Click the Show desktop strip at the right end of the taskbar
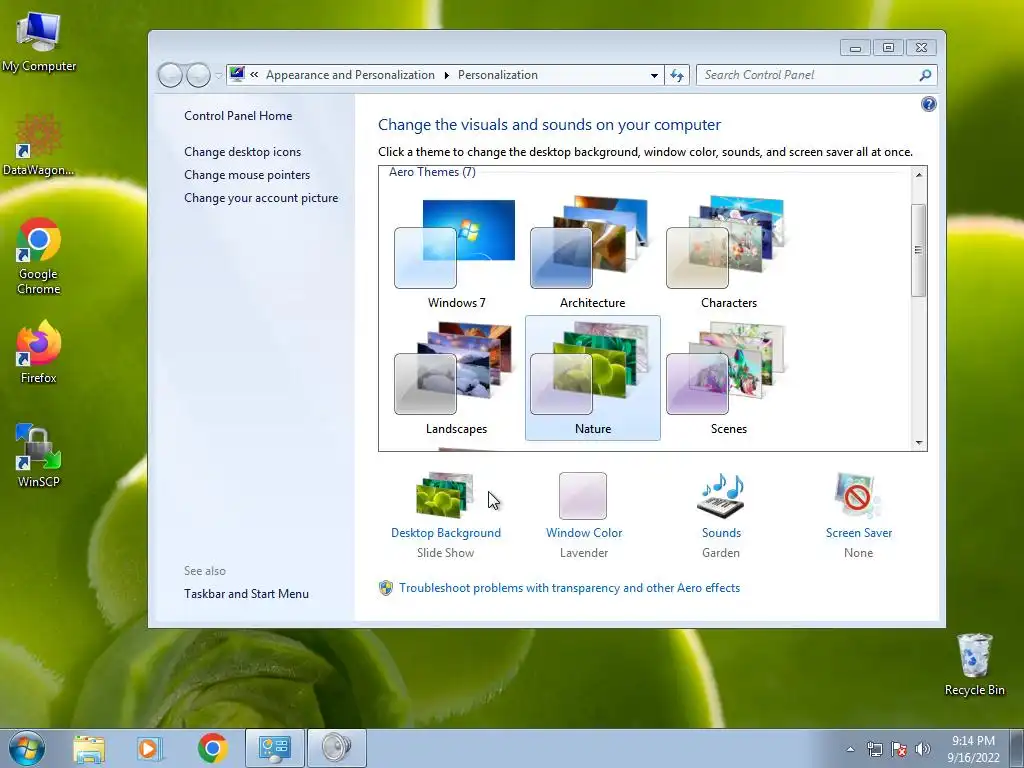Image resolution: width=1024 pixels, height=768 pixels. click(1017, 748)
